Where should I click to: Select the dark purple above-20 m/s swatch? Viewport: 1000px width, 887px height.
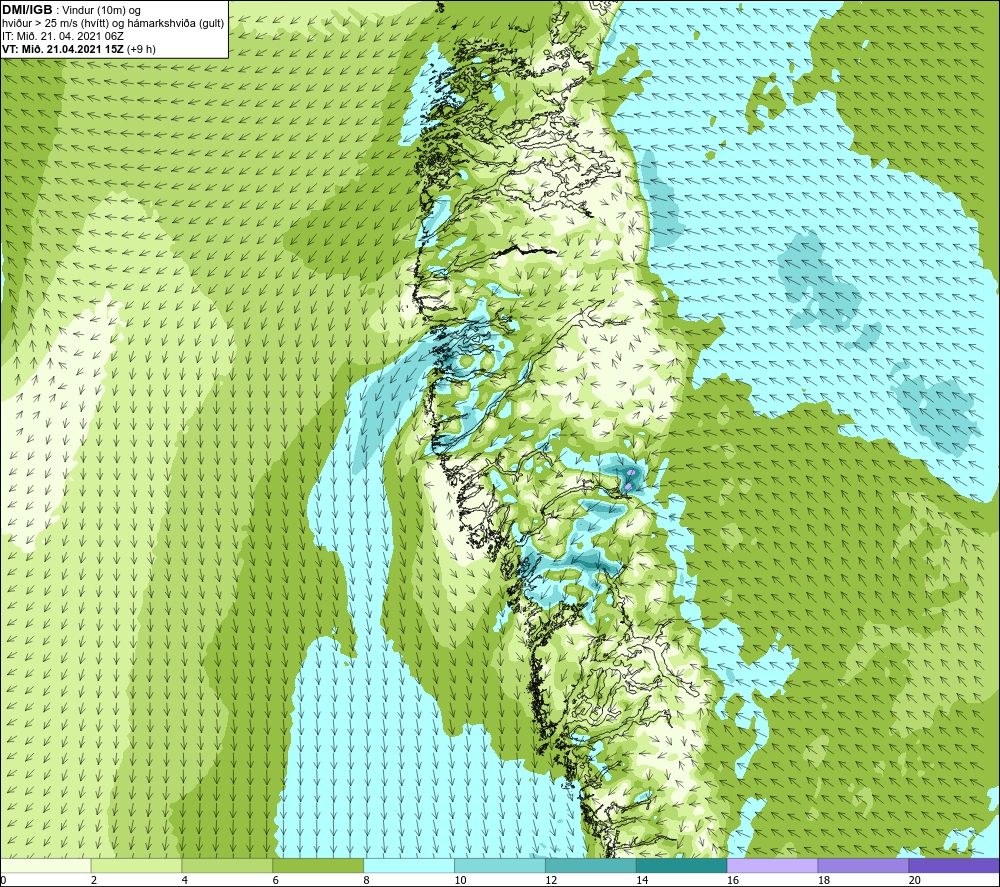pyautogui.click(x=954, y=865)
